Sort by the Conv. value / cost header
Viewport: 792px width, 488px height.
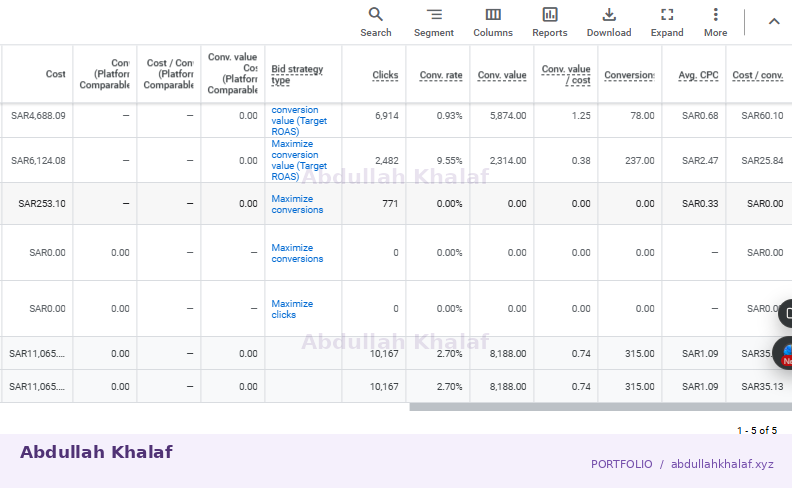(566, 74)
